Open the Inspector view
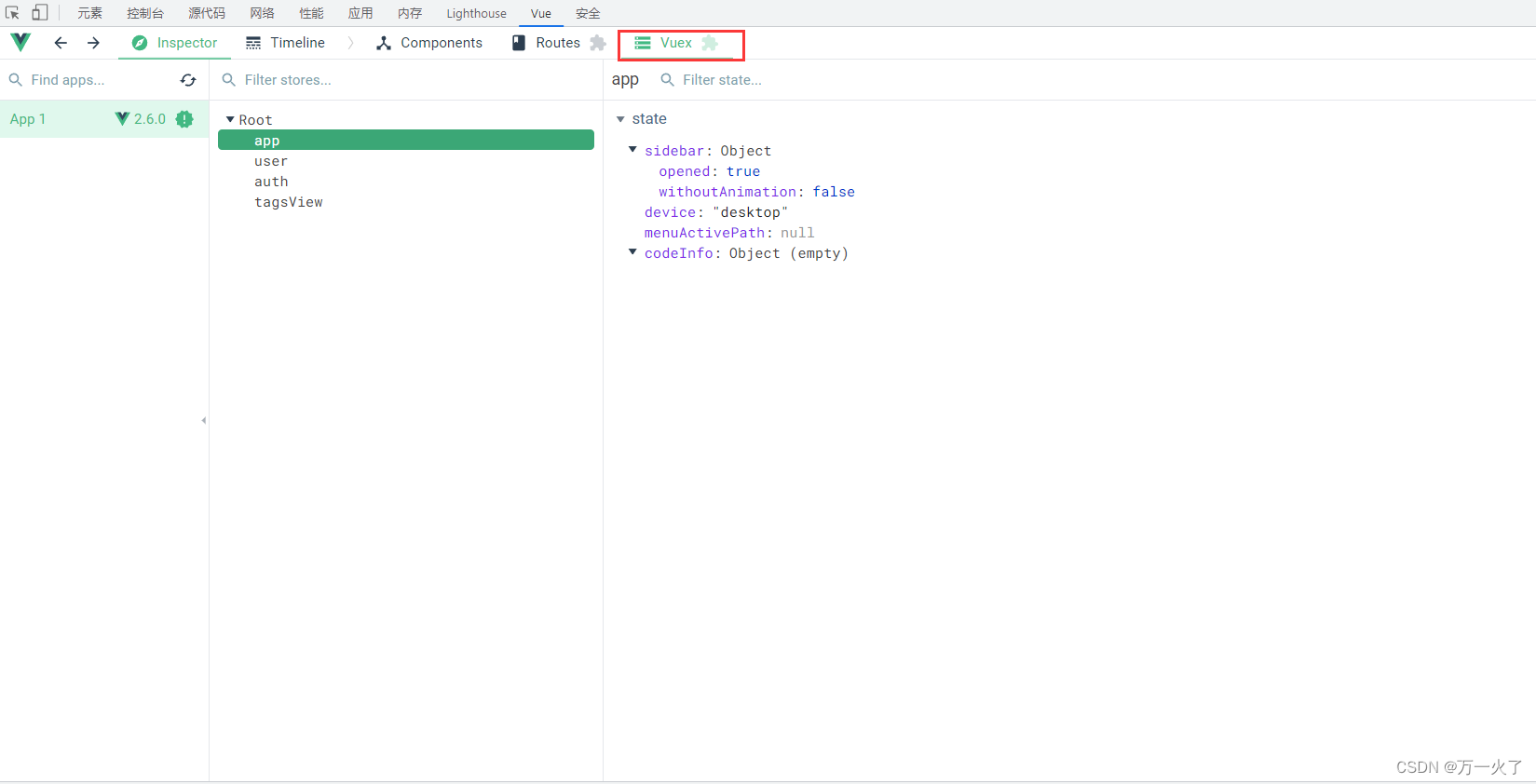1536x784 pixels. (174, 43)
